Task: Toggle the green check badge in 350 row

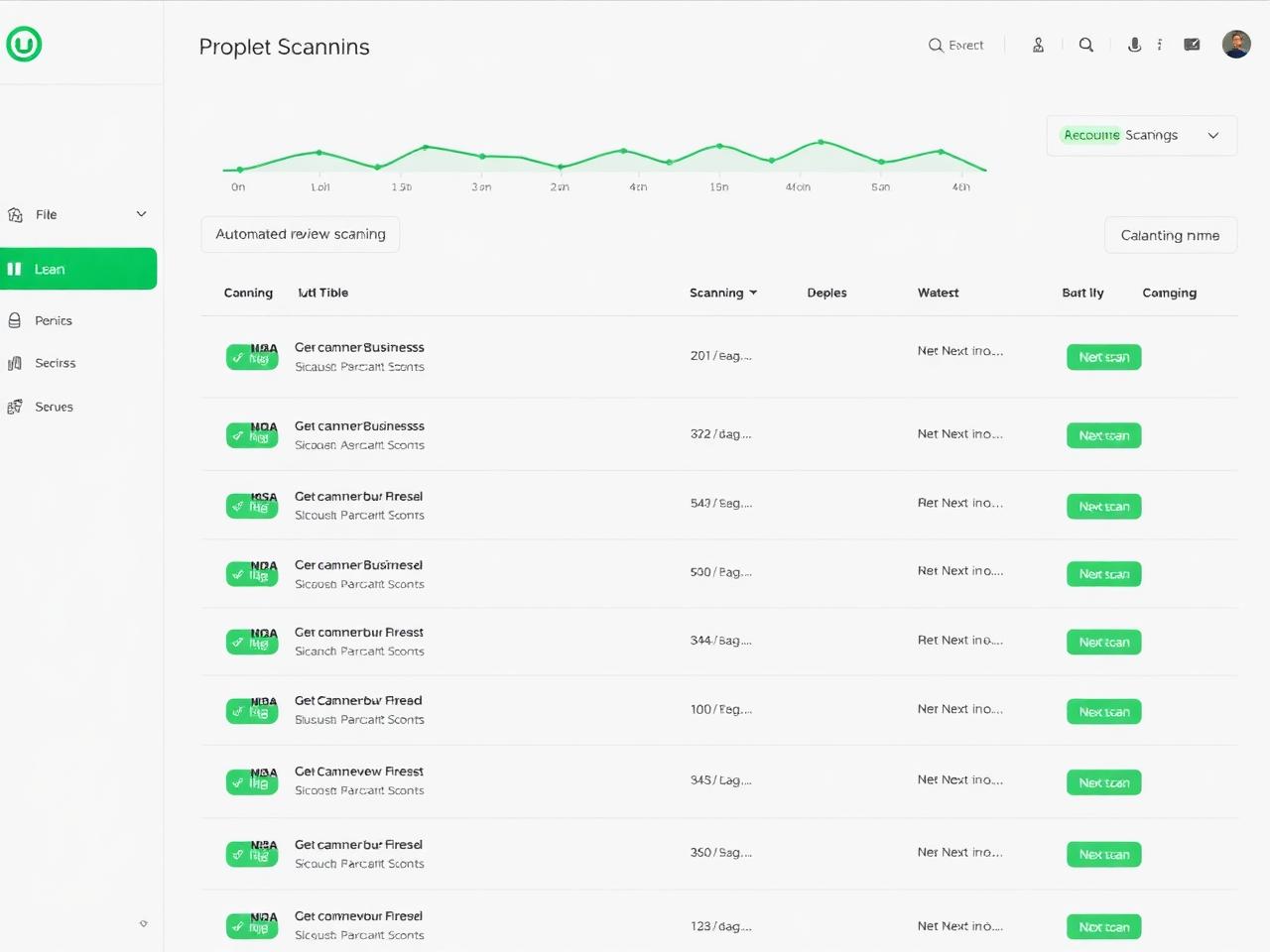Action: pos(252,853)
